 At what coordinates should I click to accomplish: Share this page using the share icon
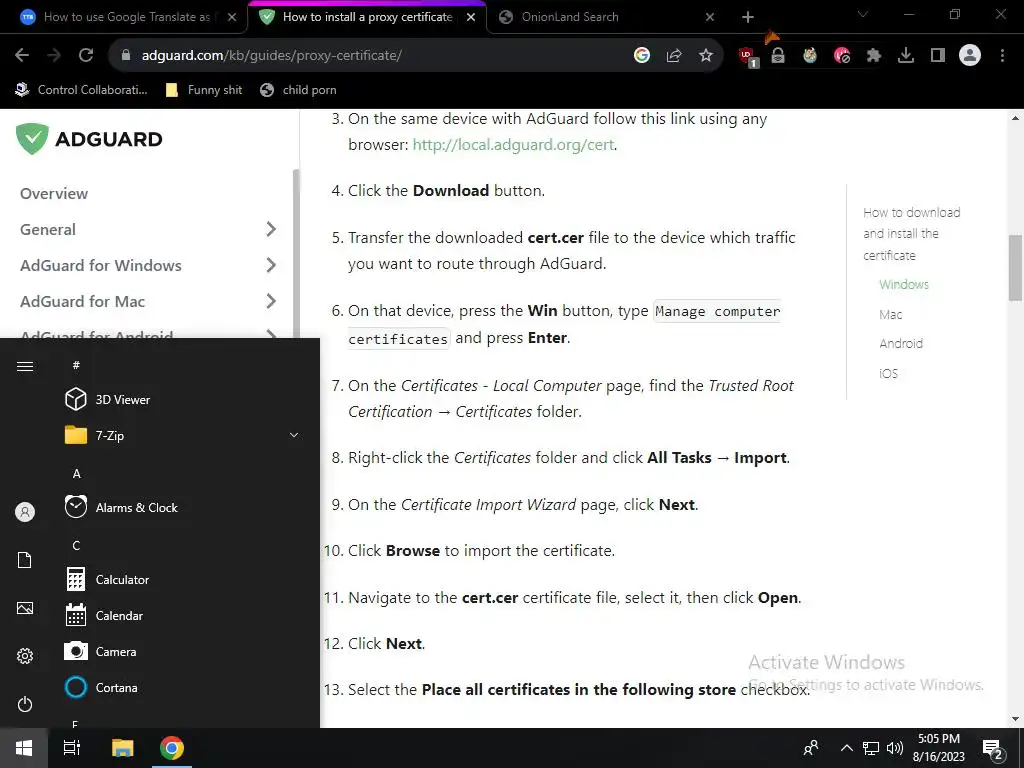674,56
